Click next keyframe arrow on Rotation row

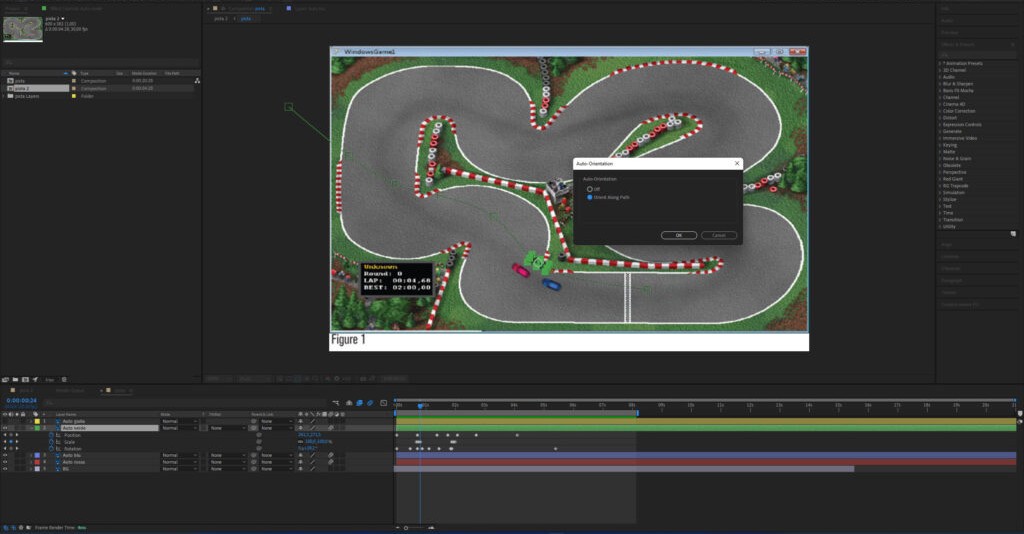click(17, 448)
